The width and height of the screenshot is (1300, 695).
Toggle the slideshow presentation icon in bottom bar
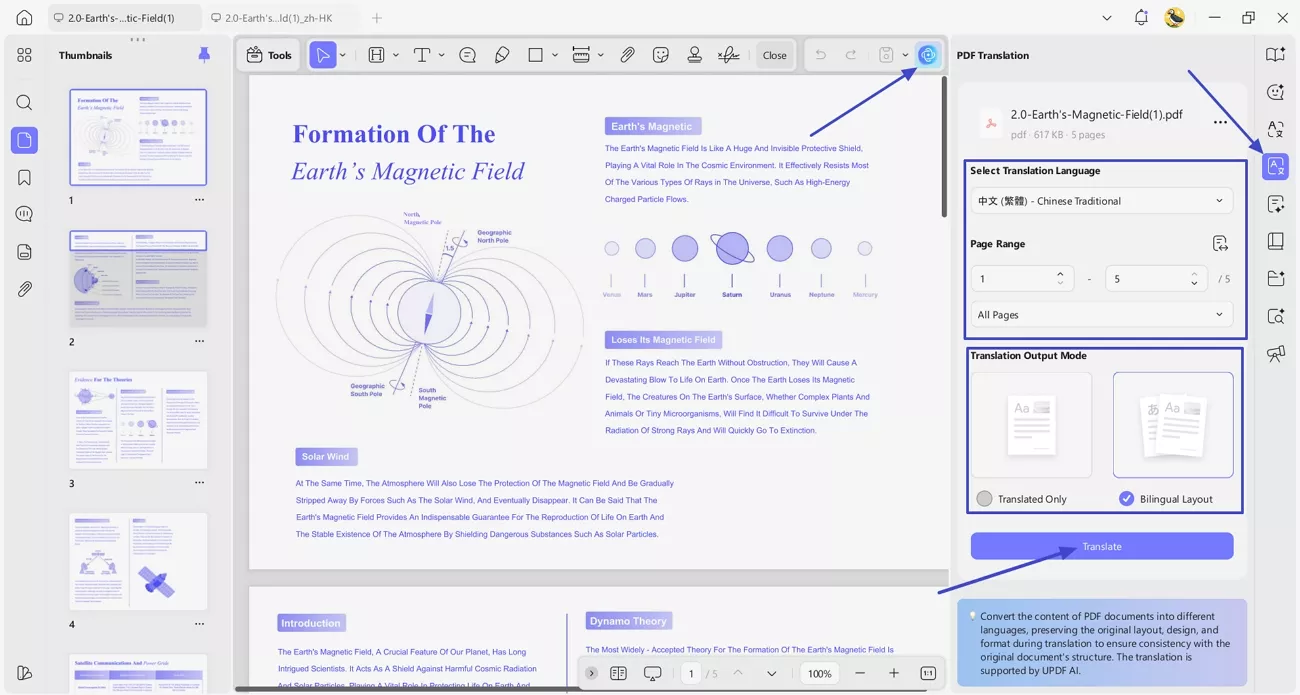(x=652, y=673)
